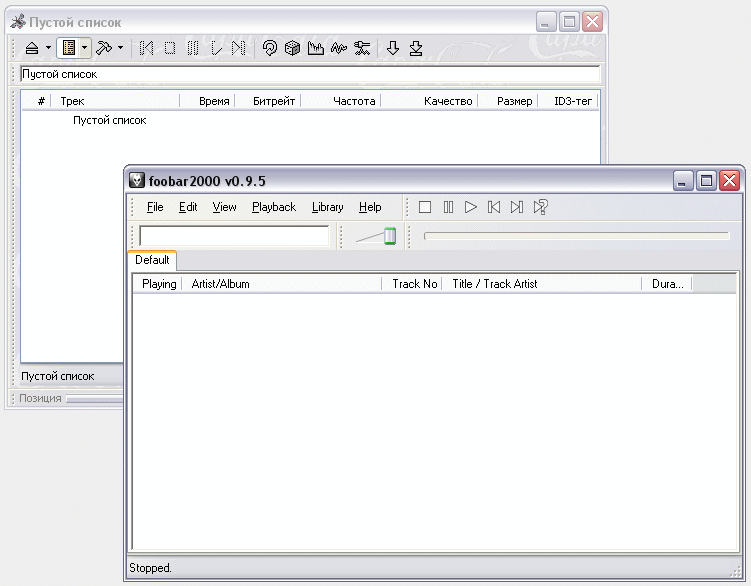This screenshot has height=586, width=751.
Task: Click the ID3-тег column header
Action: 568,101
